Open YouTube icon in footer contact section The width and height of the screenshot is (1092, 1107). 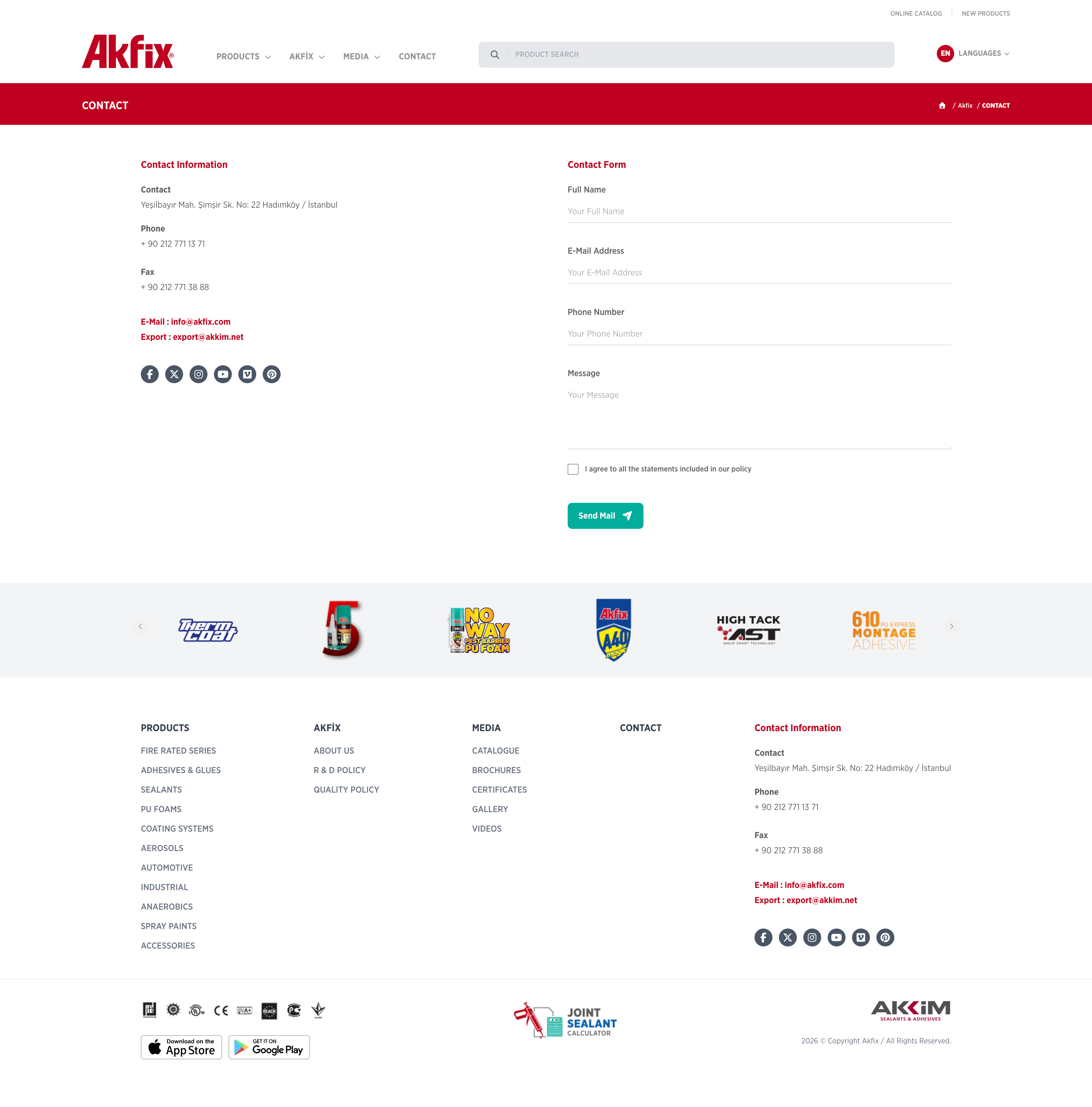(x=837, y=937)
